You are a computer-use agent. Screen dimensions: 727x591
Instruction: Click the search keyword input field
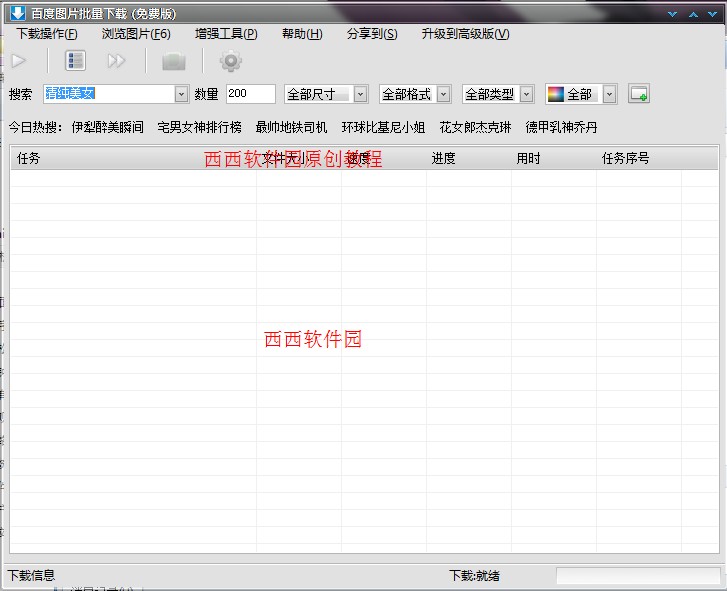pos(109,94)
